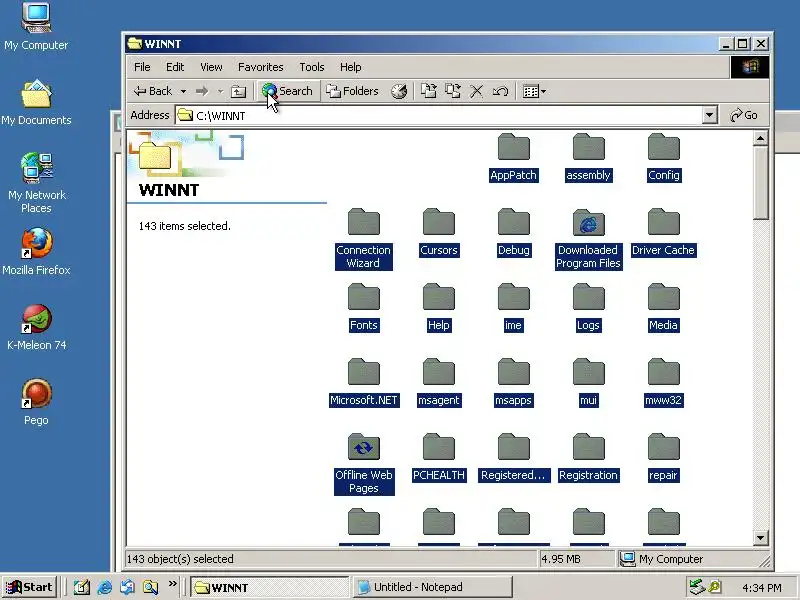
Task: Select the Fonts folder icon
Action: click(x=363, y=297)
